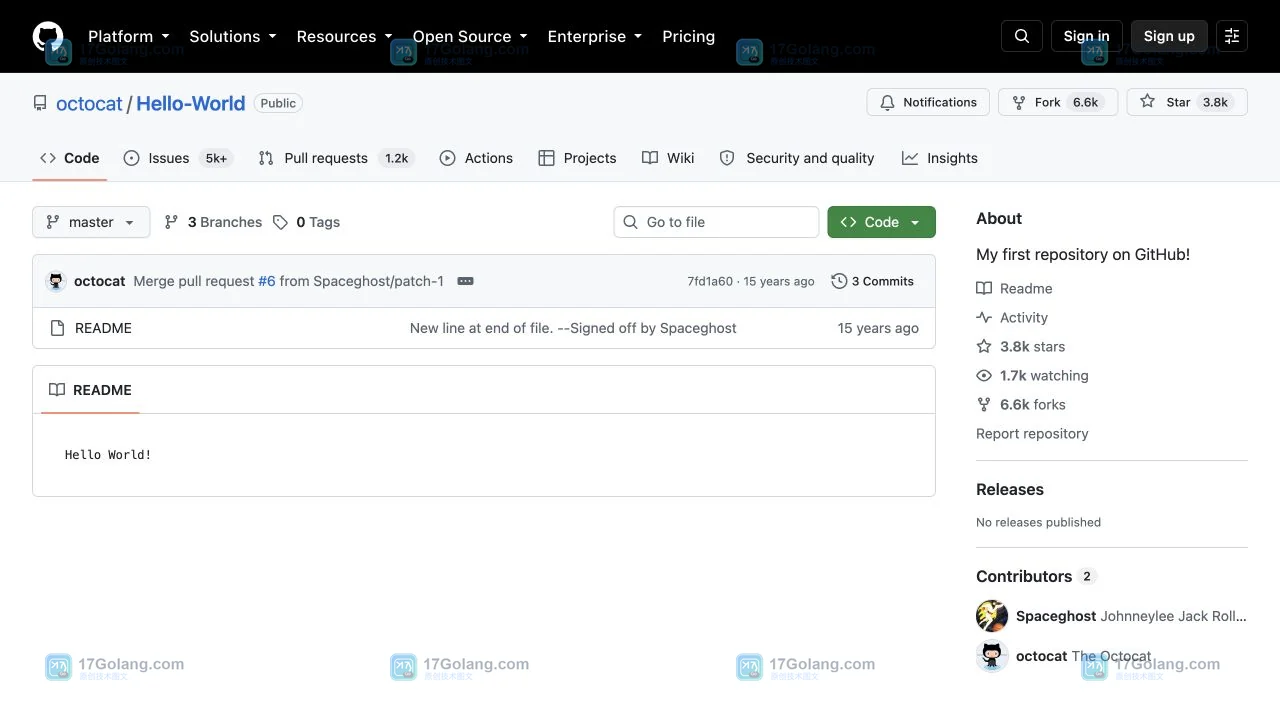Expand the Solutions menu
This screenshot has width=1280, height=720.
(233, 36)
